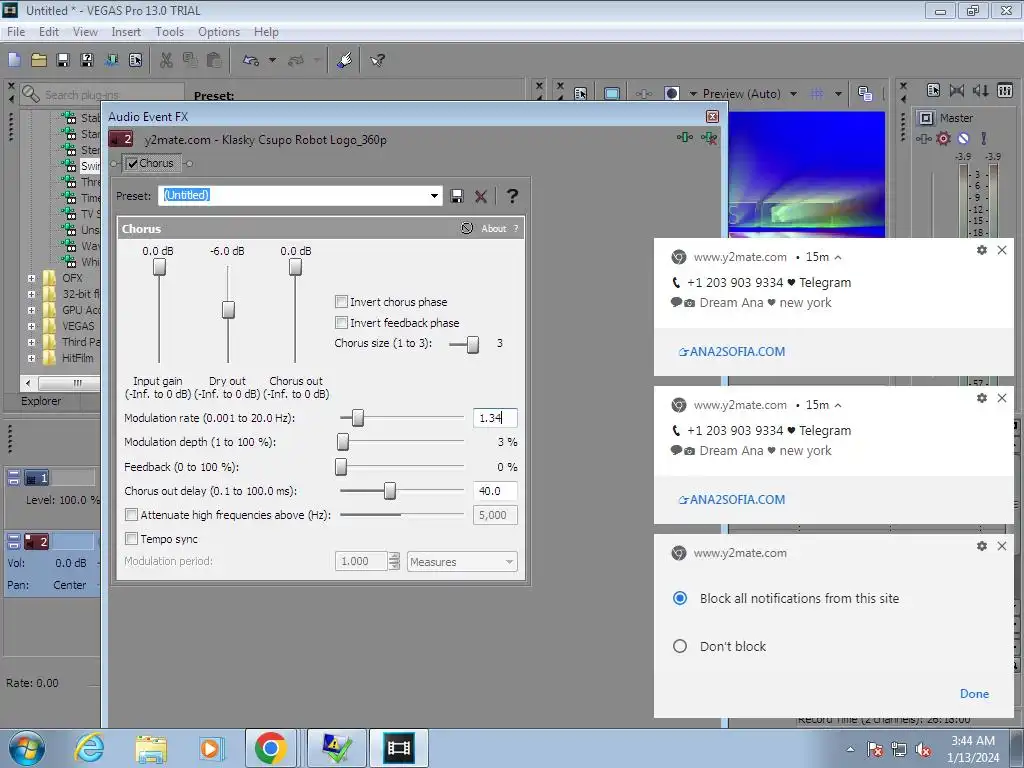Viewport: 1024px width, 768px height.
Task: Click the What's This help cursor icon
Action: point(377,61)
